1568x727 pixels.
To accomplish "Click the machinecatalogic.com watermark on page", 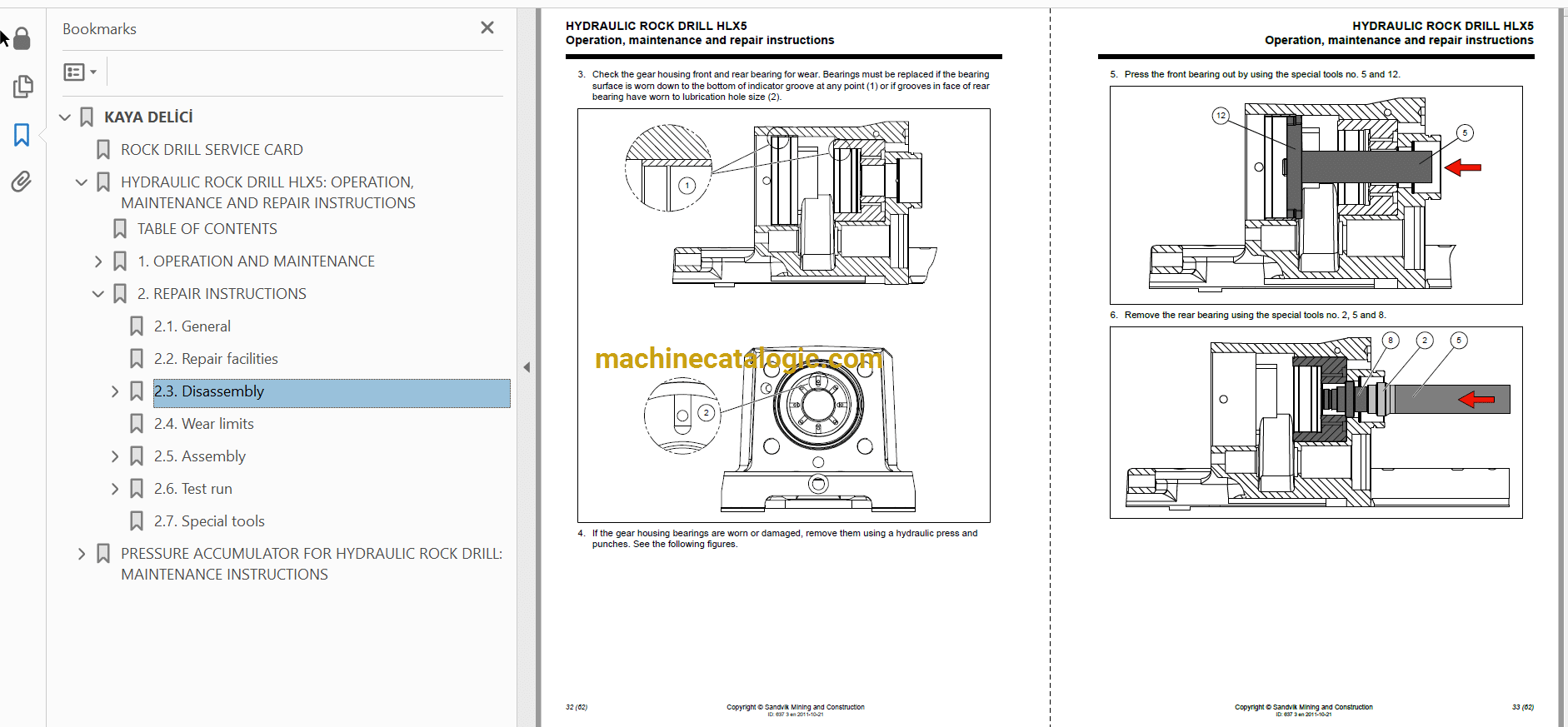I will [738, 359].
